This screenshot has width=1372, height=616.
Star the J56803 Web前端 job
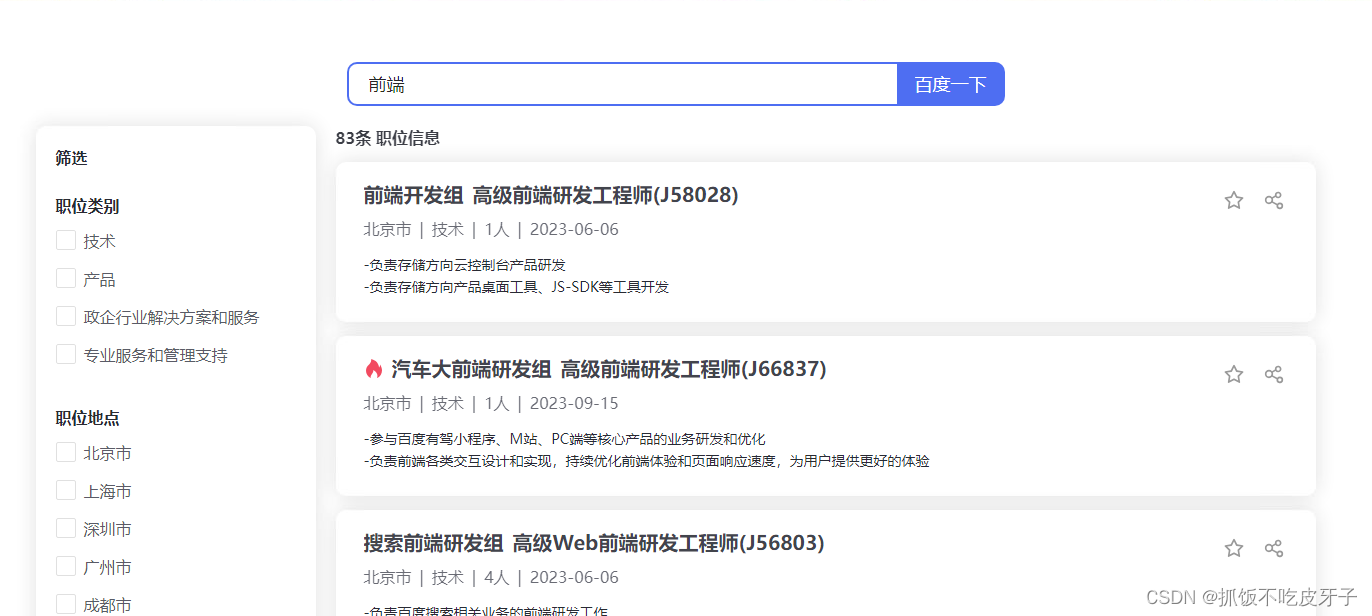pyautogui.click(x=1234, y=548)
